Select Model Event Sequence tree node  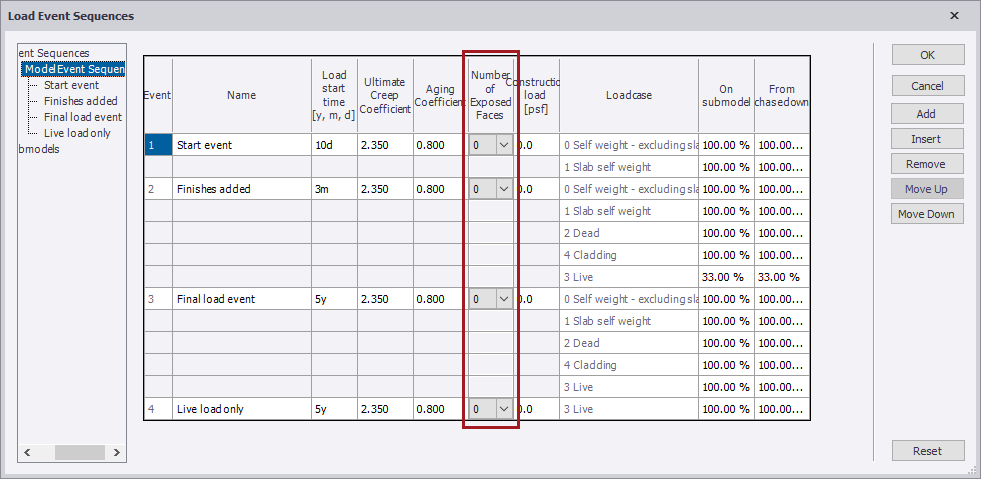pos(74,69)
